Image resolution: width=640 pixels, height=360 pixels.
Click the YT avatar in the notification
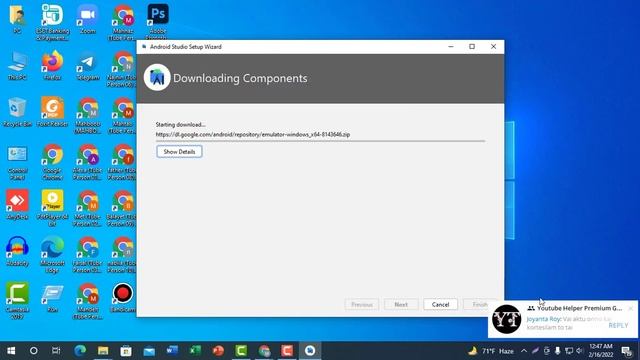pos(506,319)
